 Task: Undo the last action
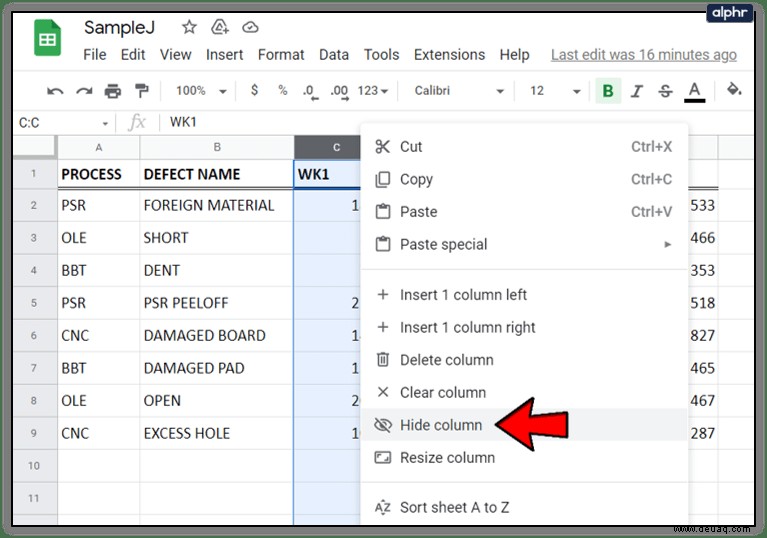(x=55, y=91)
